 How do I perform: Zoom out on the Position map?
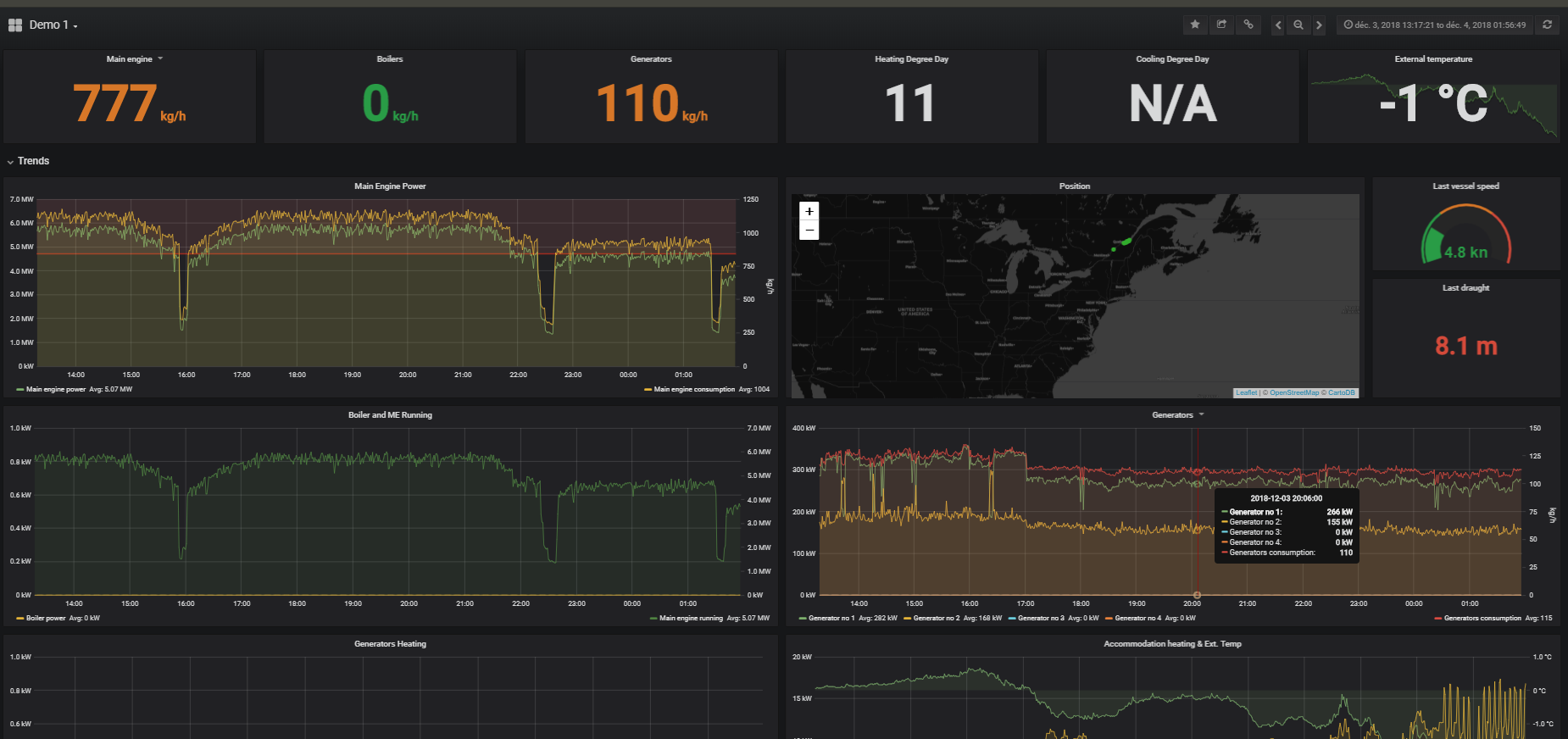click(809, 230)
